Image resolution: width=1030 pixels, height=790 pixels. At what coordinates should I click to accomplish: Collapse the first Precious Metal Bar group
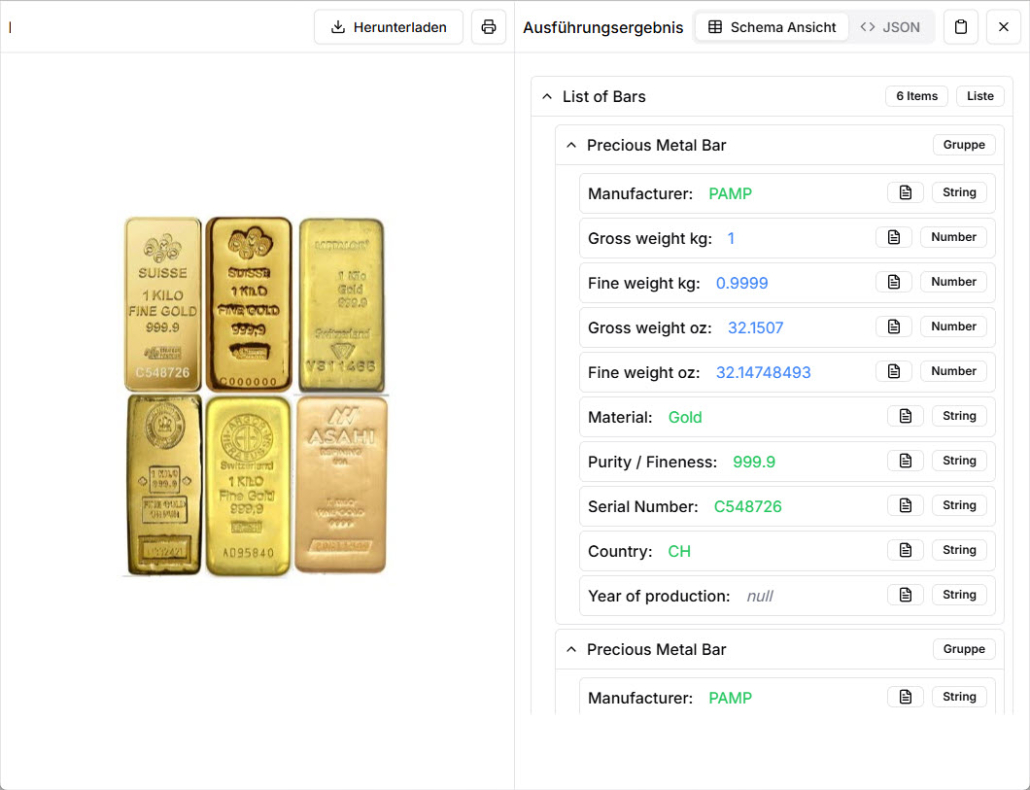pos(571,145)
